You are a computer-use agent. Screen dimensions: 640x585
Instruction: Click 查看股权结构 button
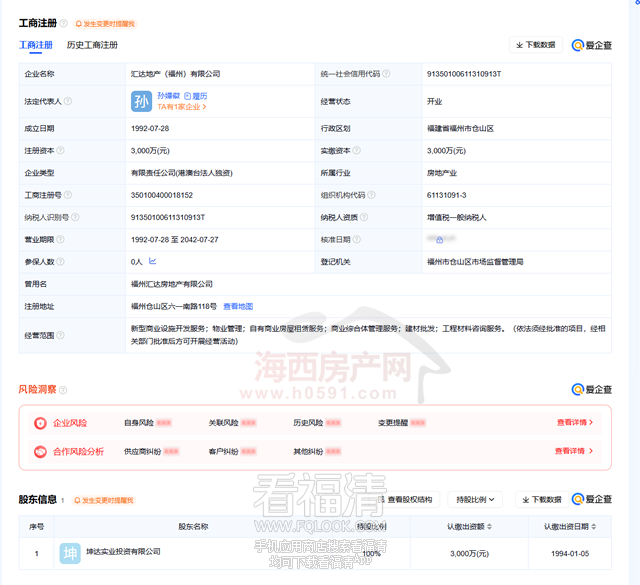pos(406,499)
